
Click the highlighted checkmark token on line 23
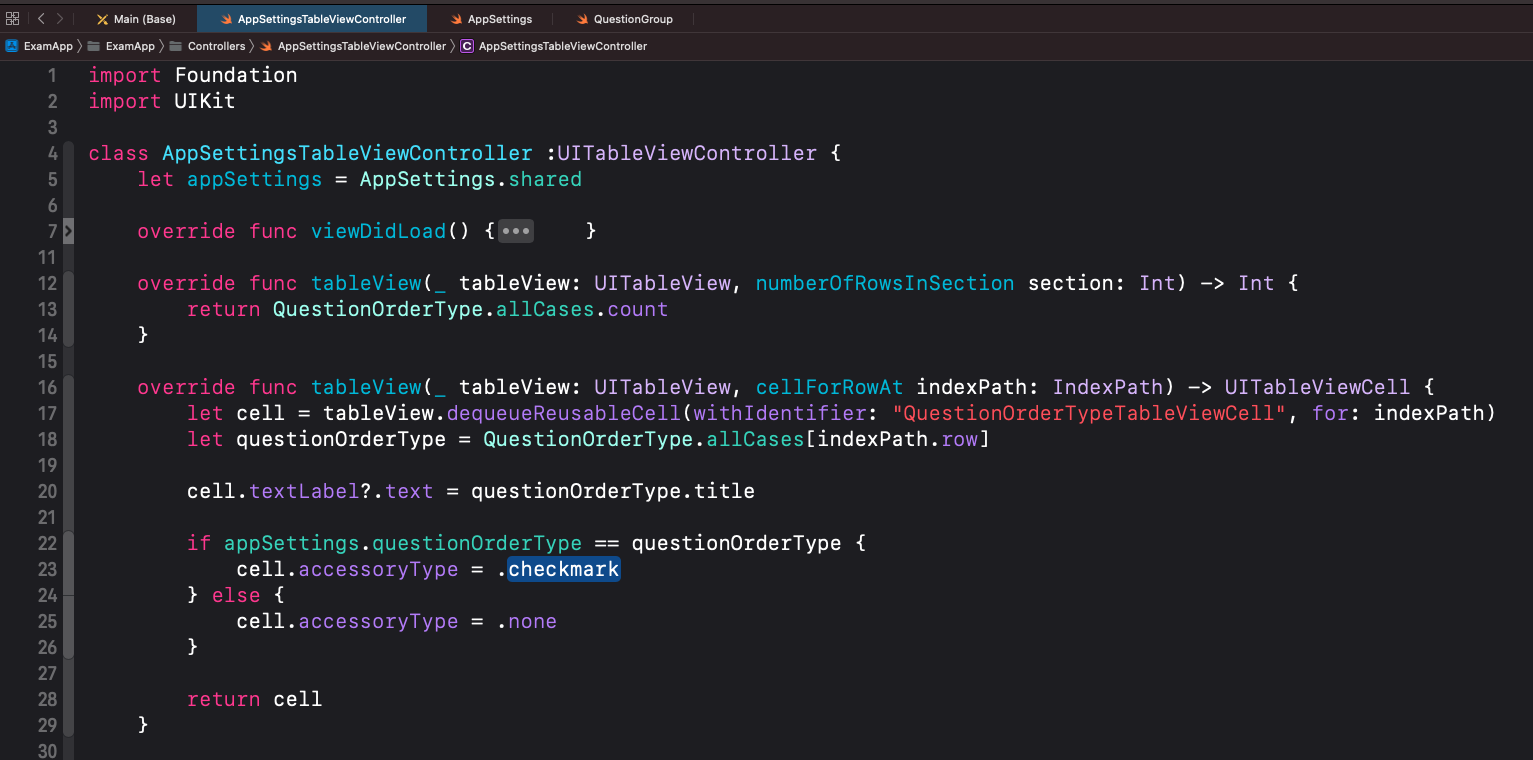pos(563,569)
